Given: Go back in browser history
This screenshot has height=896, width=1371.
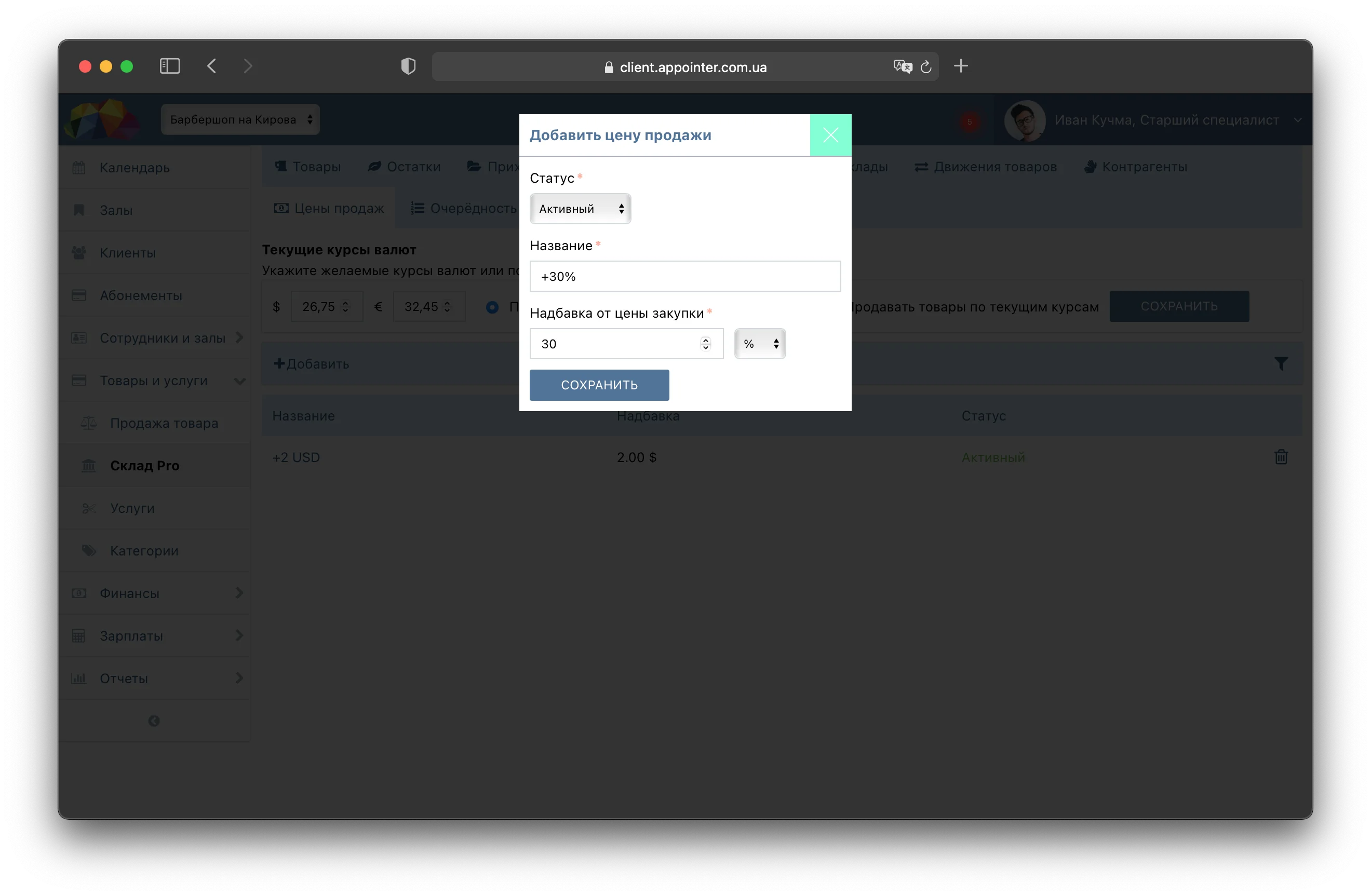Looking at the screenshot, I should [x=211, y=65].
